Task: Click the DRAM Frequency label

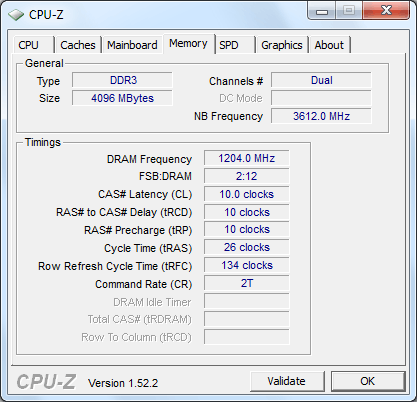Action: [x=149, y=160]
